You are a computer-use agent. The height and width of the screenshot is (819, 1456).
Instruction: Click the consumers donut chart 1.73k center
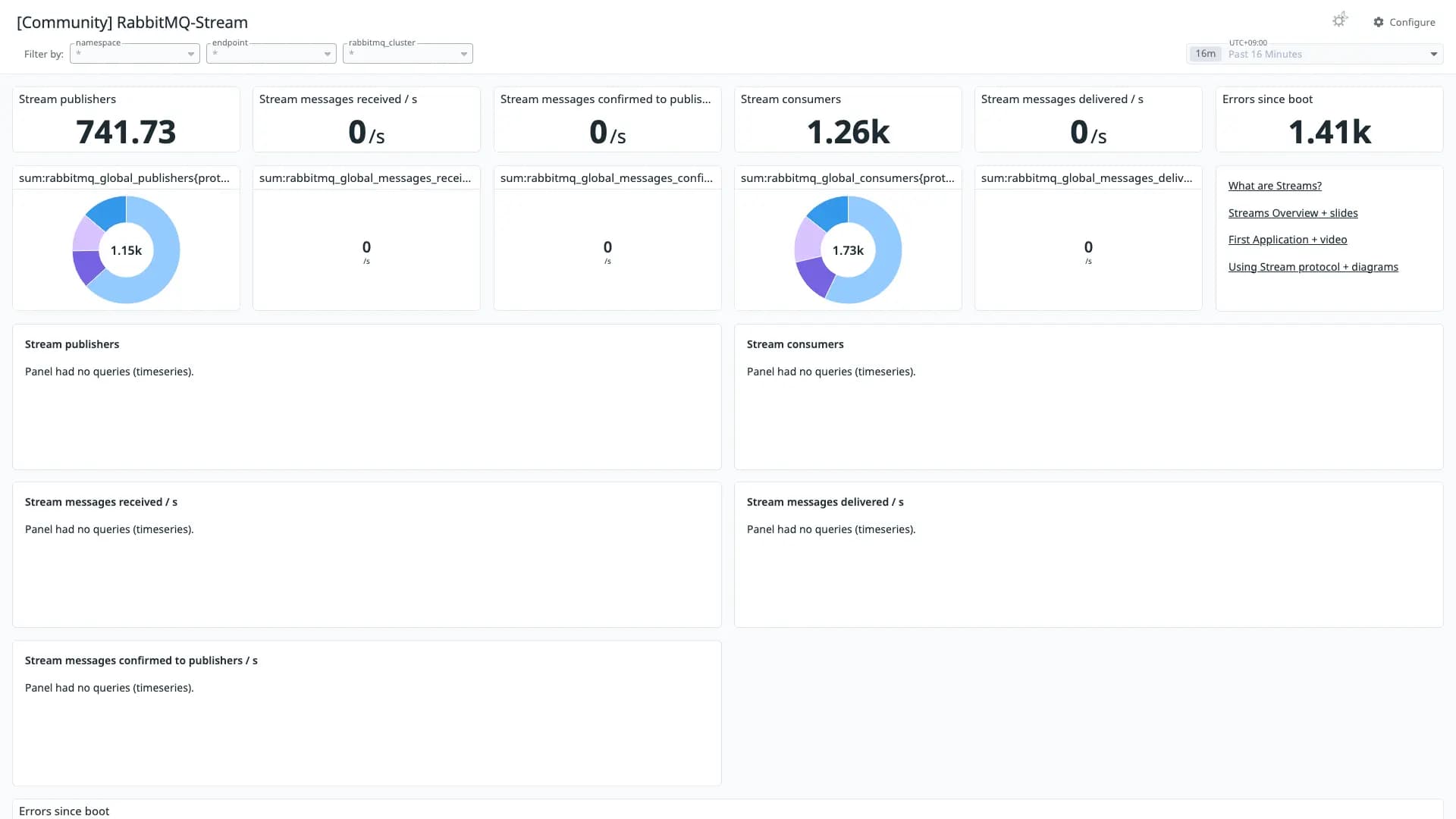[848, 250]
